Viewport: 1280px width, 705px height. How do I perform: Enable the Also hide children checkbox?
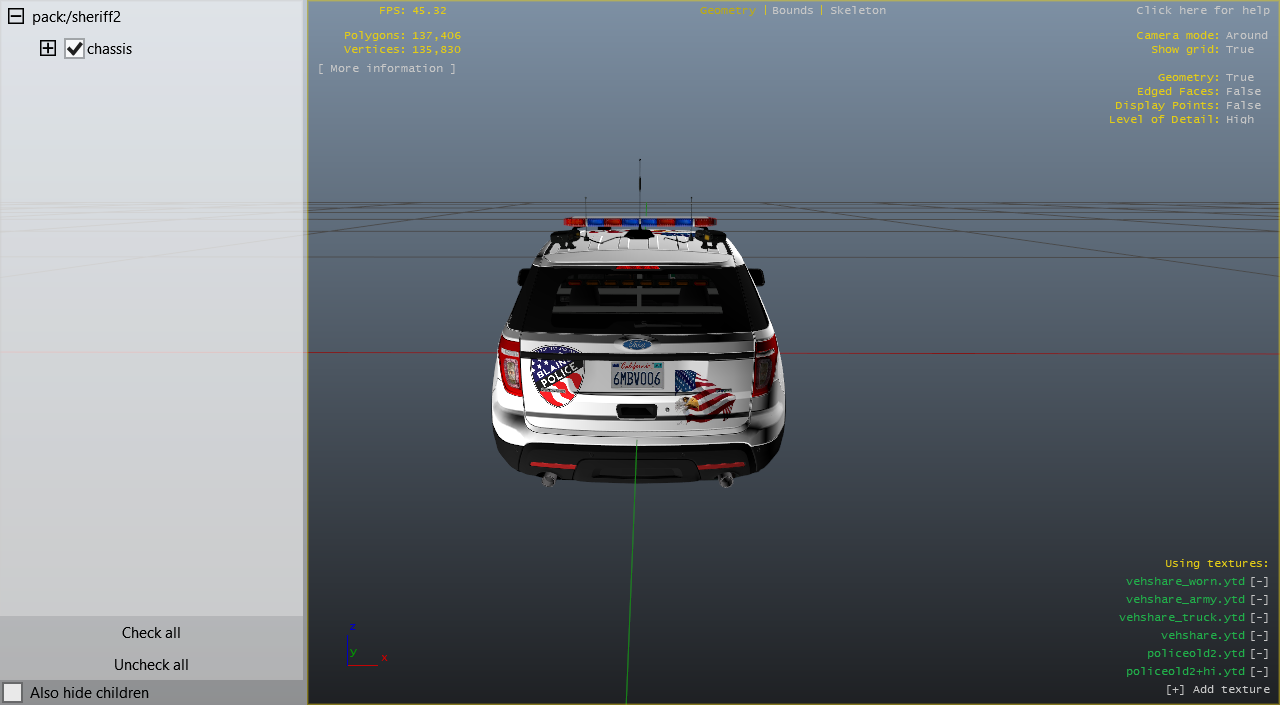pos(13,692)
